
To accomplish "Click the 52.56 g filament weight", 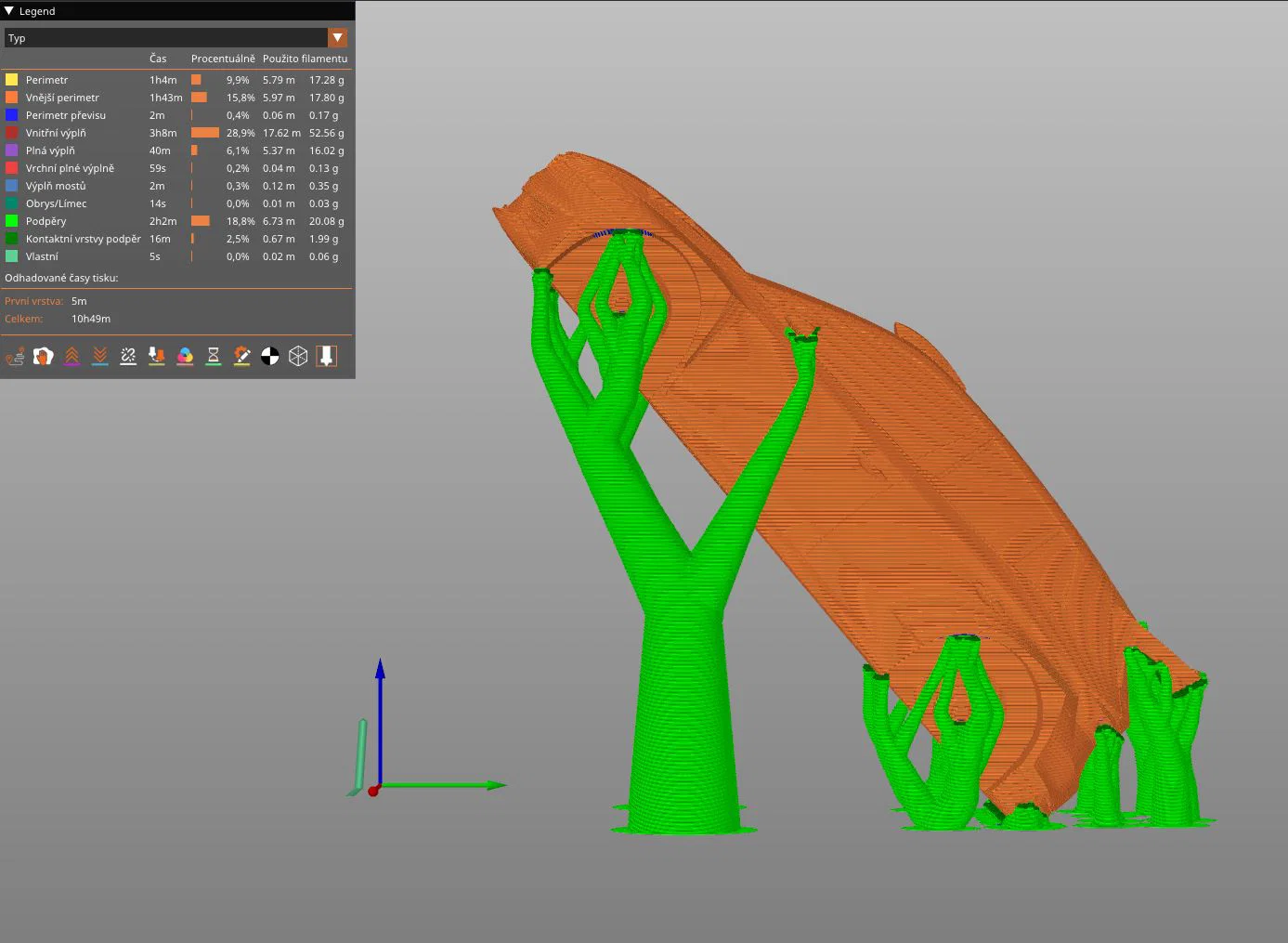I will [x=326, y=133].
